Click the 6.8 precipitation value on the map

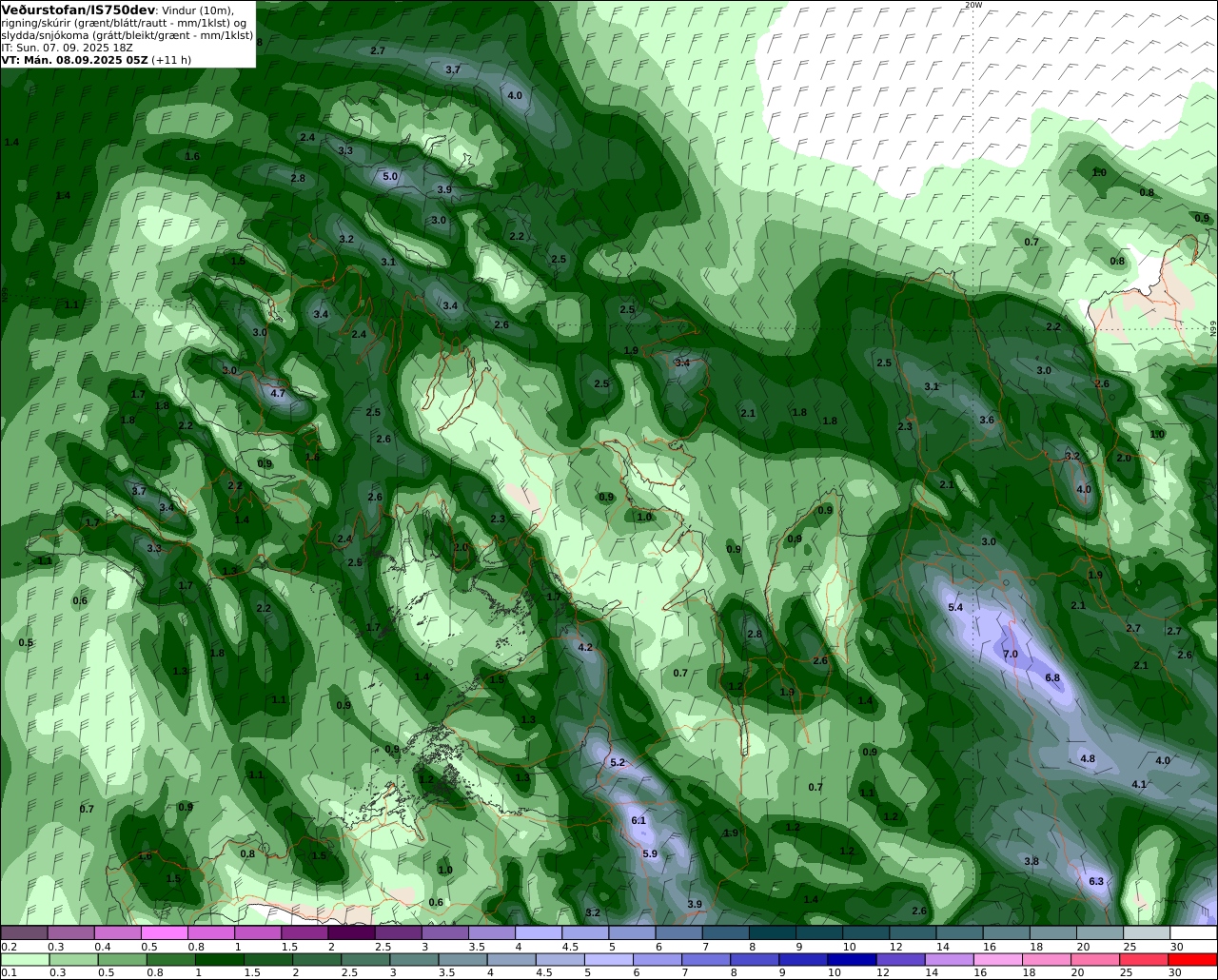point(1052,678)
